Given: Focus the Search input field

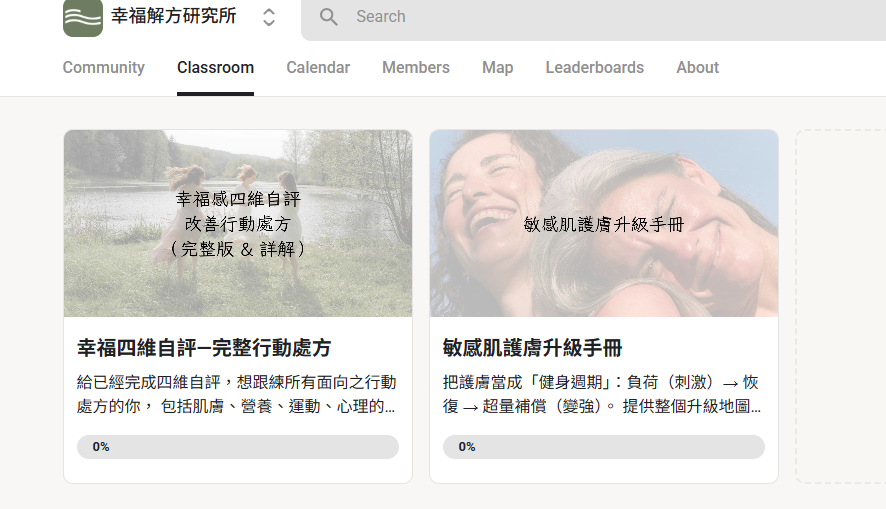Looking at the screenshot, I should click(593, 17).
